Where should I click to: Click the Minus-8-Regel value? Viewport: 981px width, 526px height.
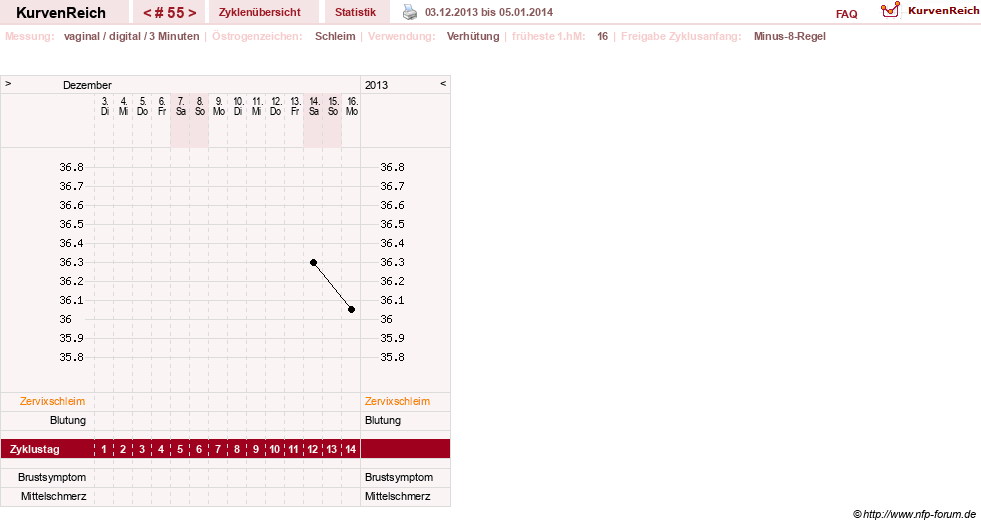tap(790, 36)
